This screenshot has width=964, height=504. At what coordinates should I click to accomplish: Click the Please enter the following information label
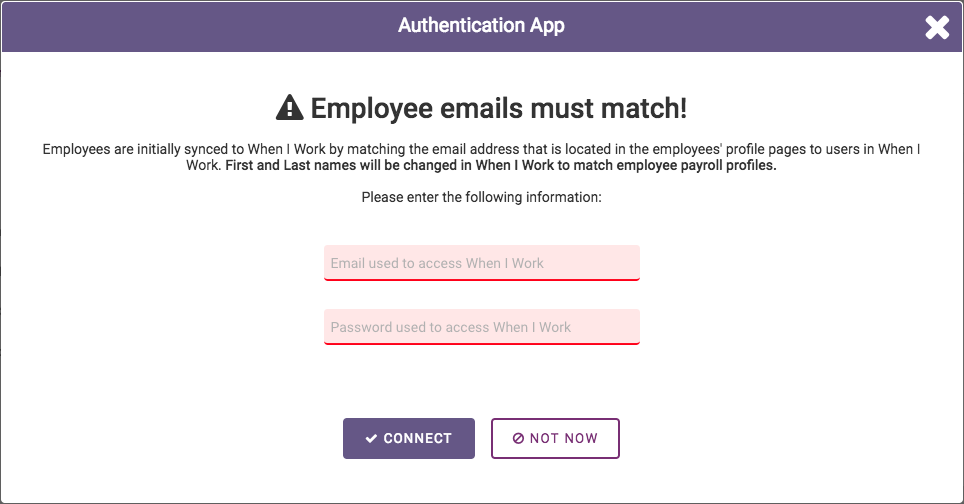point(481,197)
